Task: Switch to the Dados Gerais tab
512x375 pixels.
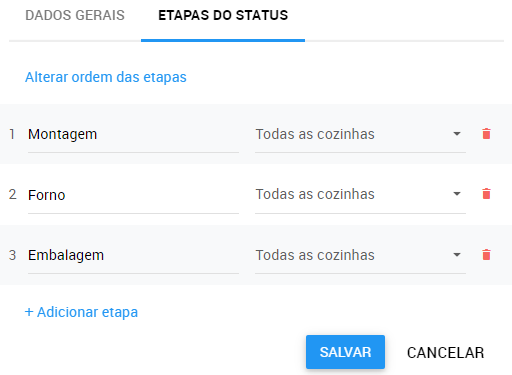Action: [x=75, y=16]
